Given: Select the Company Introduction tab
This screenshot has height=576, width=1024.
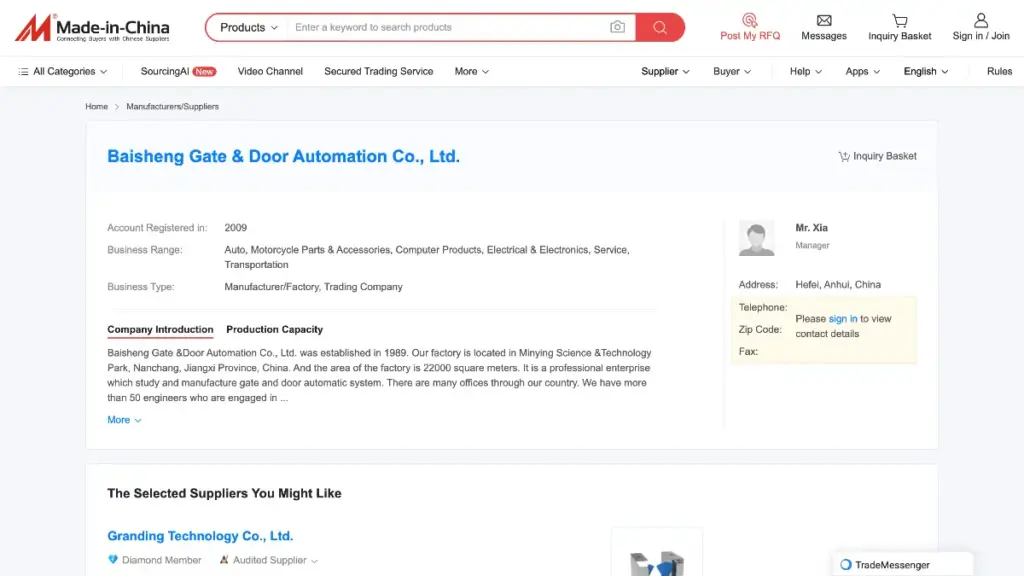Looking at the screenshot, I should [160, 329].
